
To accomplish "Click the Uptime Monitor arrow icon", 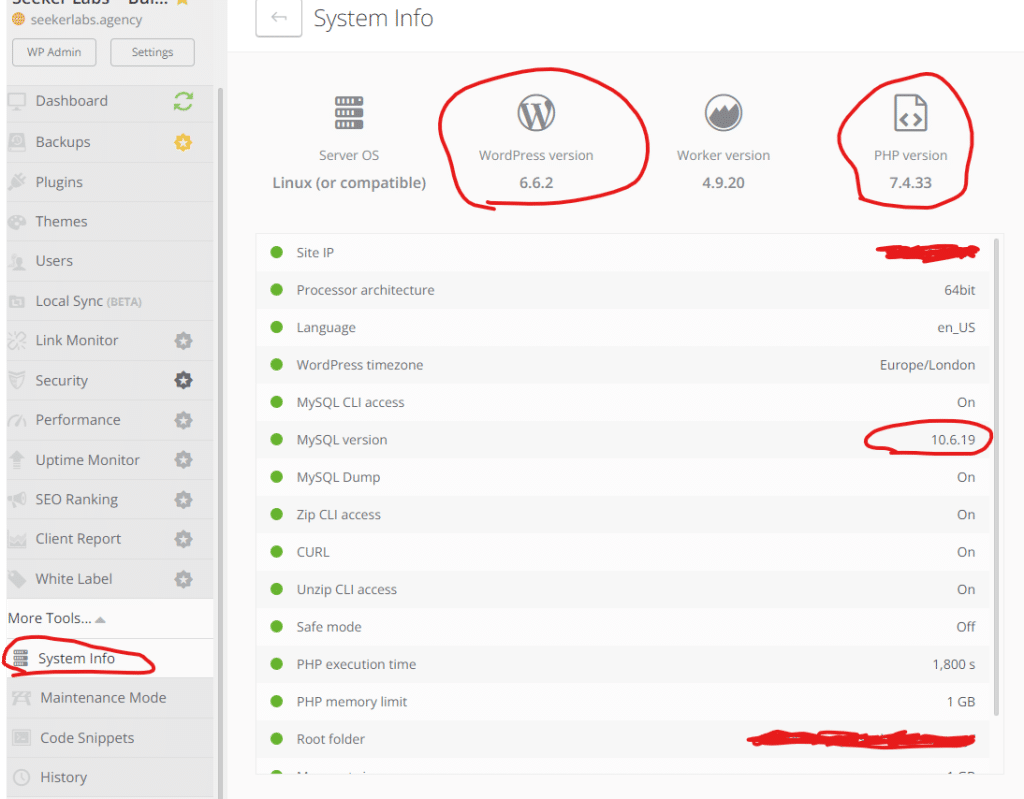I will (x=17, y=460).
